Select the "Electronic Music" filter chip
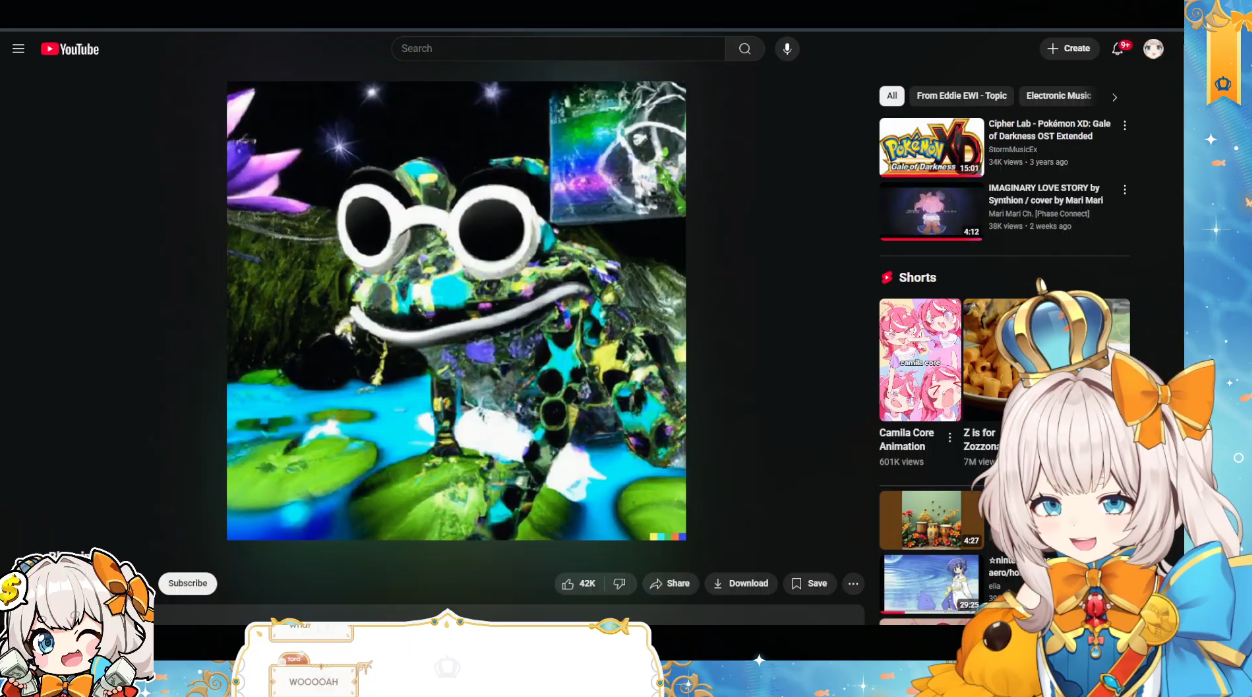This screenshot has height=697, width=1252. pos(1058,96)
